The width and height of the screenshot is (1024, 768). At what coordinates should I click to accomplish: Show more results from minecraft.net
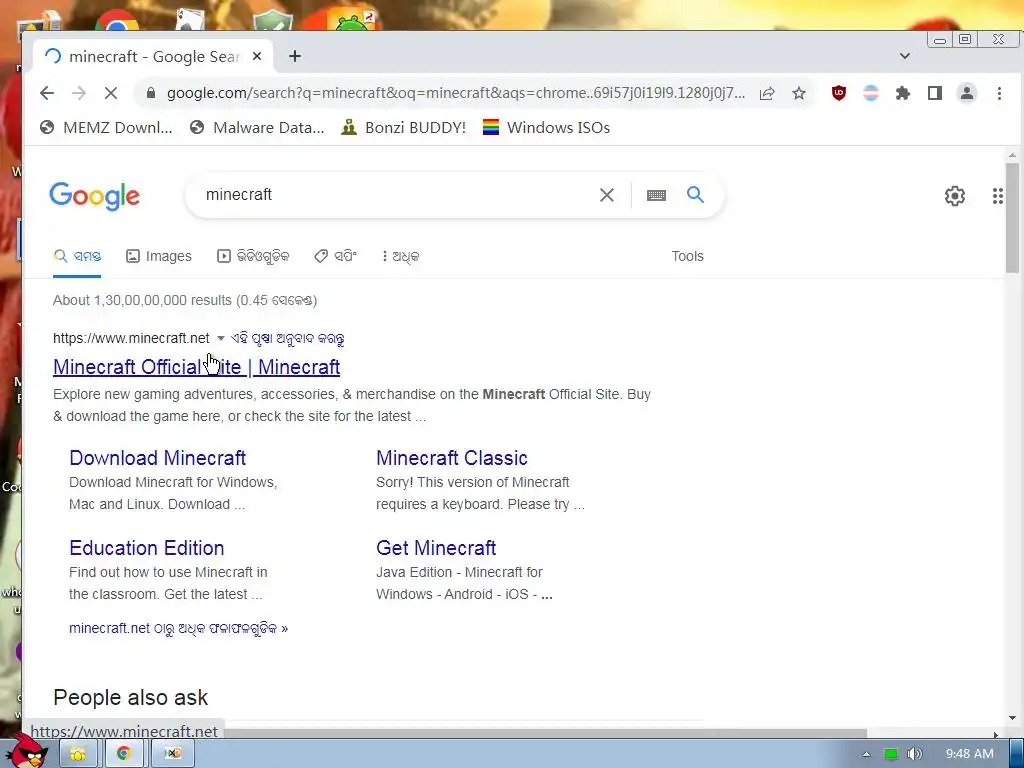tap(178, 628)
